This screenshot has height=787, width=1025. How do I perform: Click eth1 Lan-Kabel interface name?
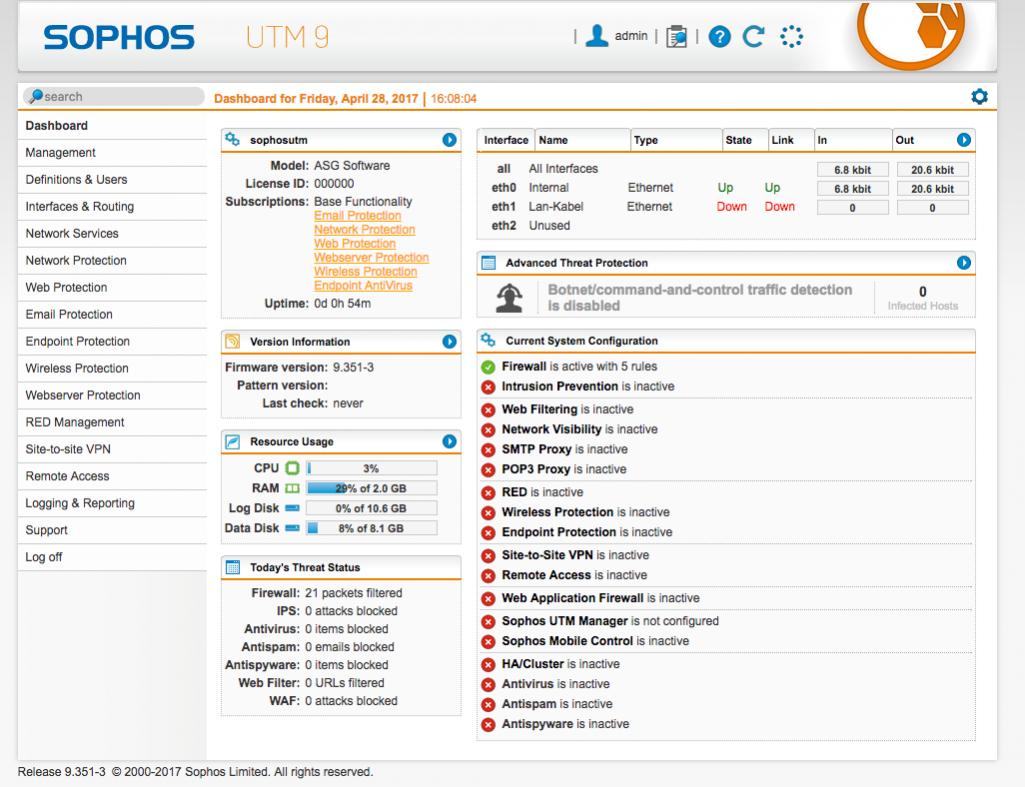point(556,207)
